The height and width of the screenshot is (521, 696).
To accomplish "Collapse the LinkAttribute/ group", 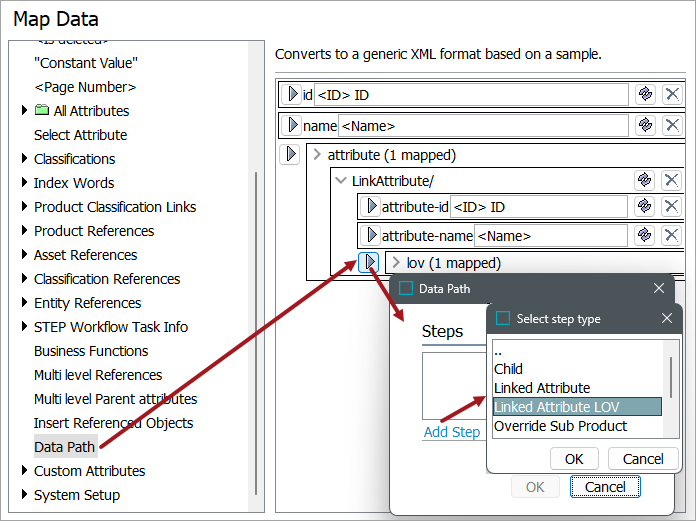I will (340, 181).
